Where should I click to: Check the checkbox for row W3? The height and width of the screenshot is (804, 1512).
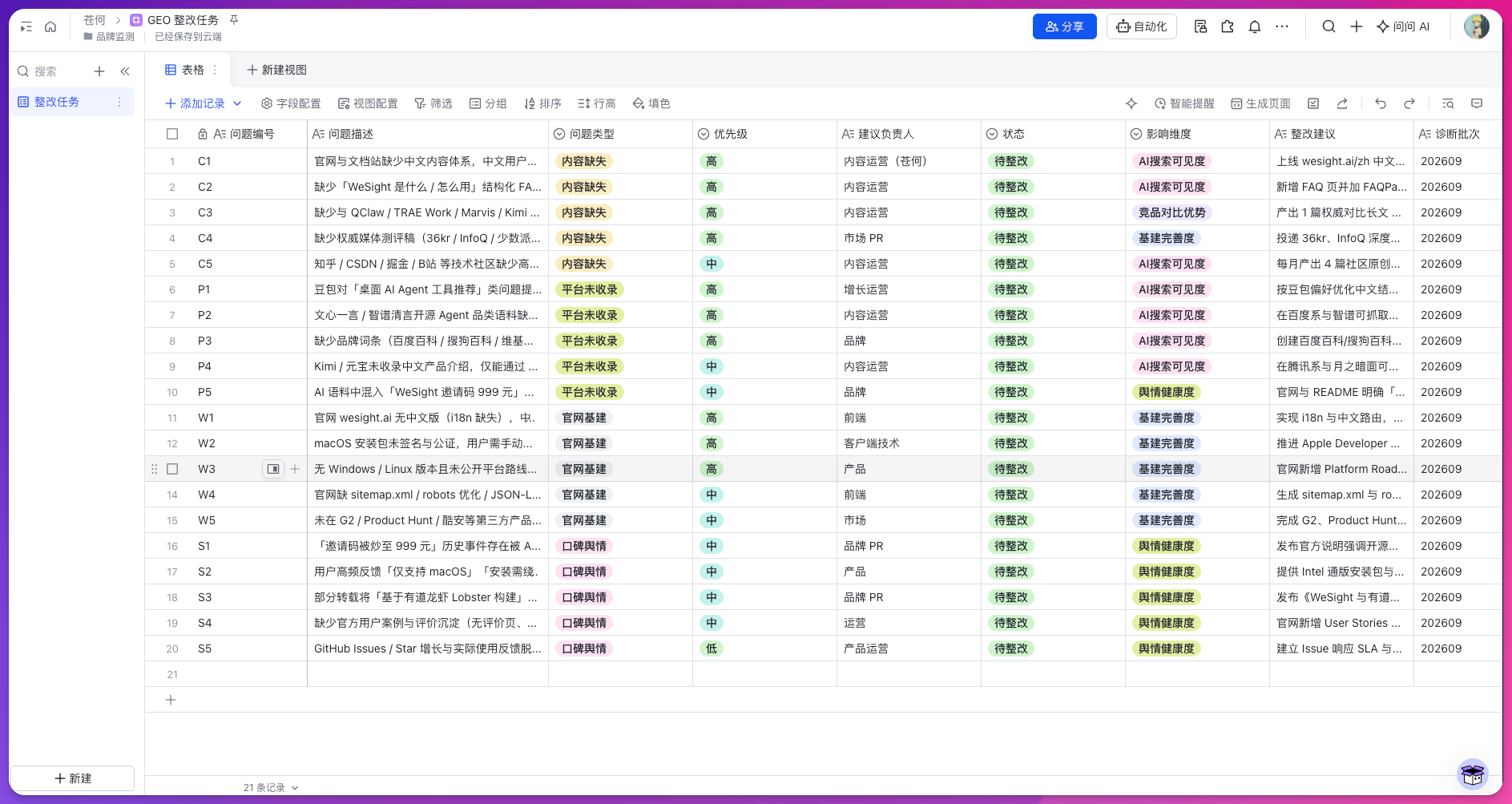[x=172, y=469]
